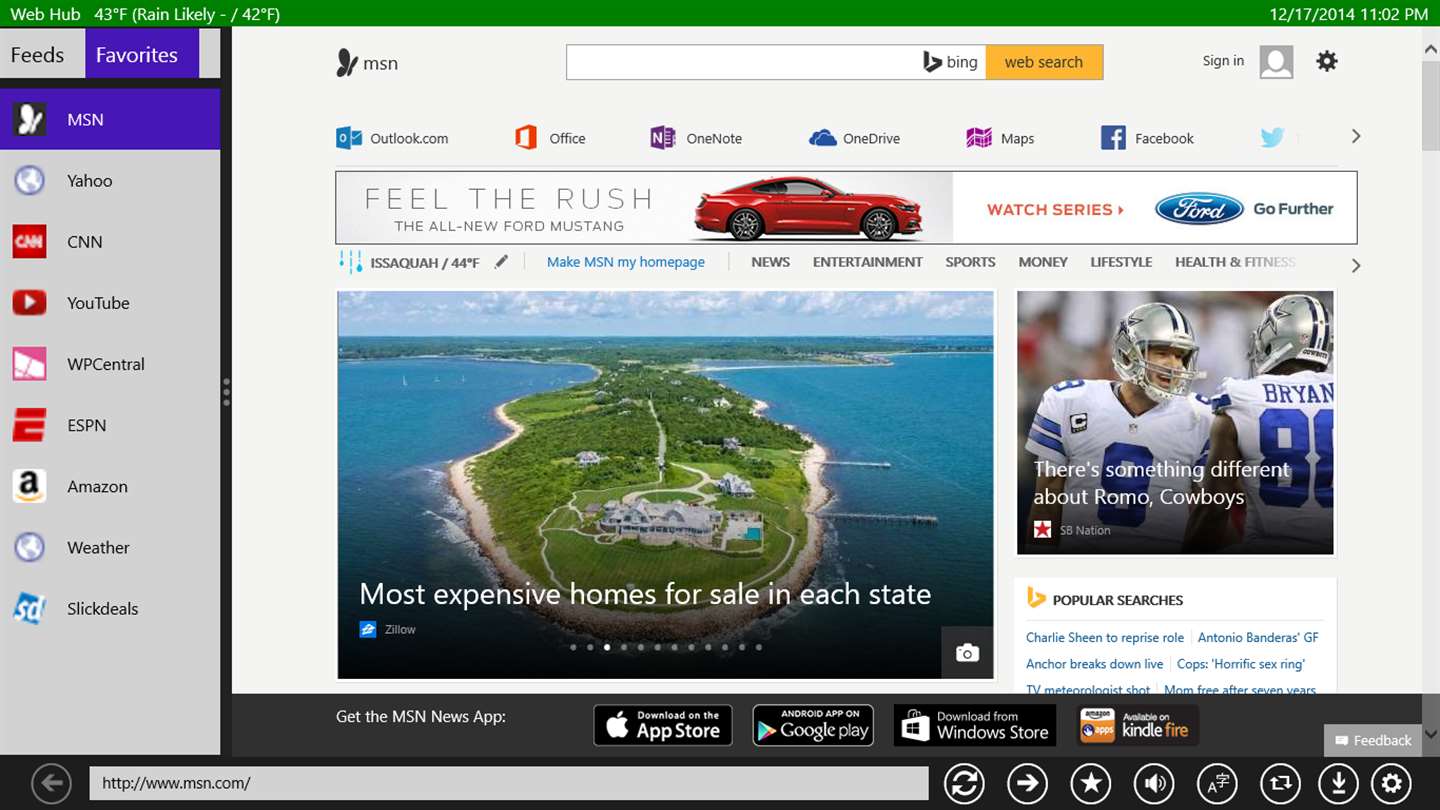Open the NEWS section
1440x810 pixels.
pyautogui.click(x=770, y=262)
